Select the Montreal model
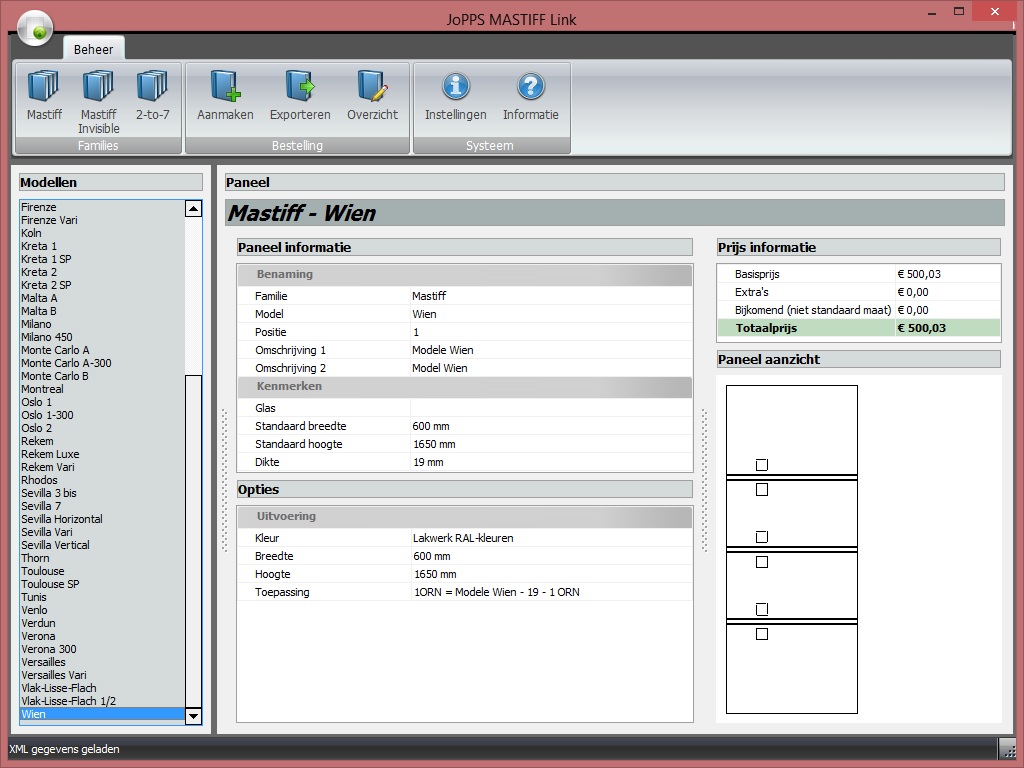Viewport: 1024px width, 768px height. 102,389
